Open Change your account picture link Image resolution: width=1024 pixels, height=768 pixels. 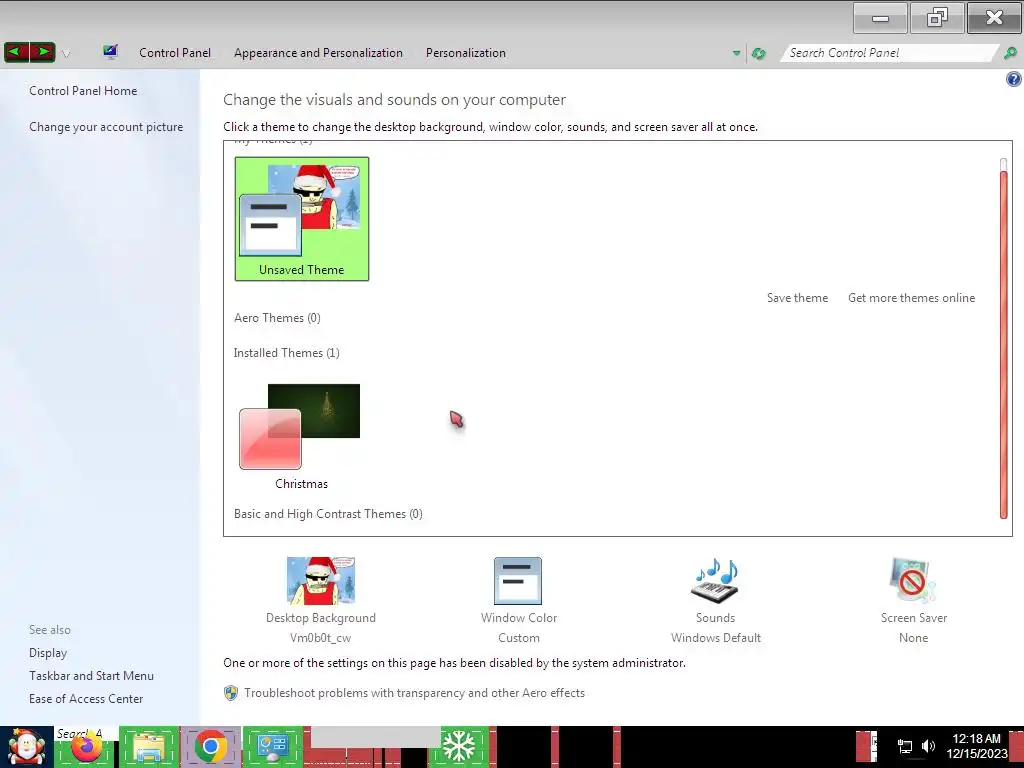tap(106, 127)
